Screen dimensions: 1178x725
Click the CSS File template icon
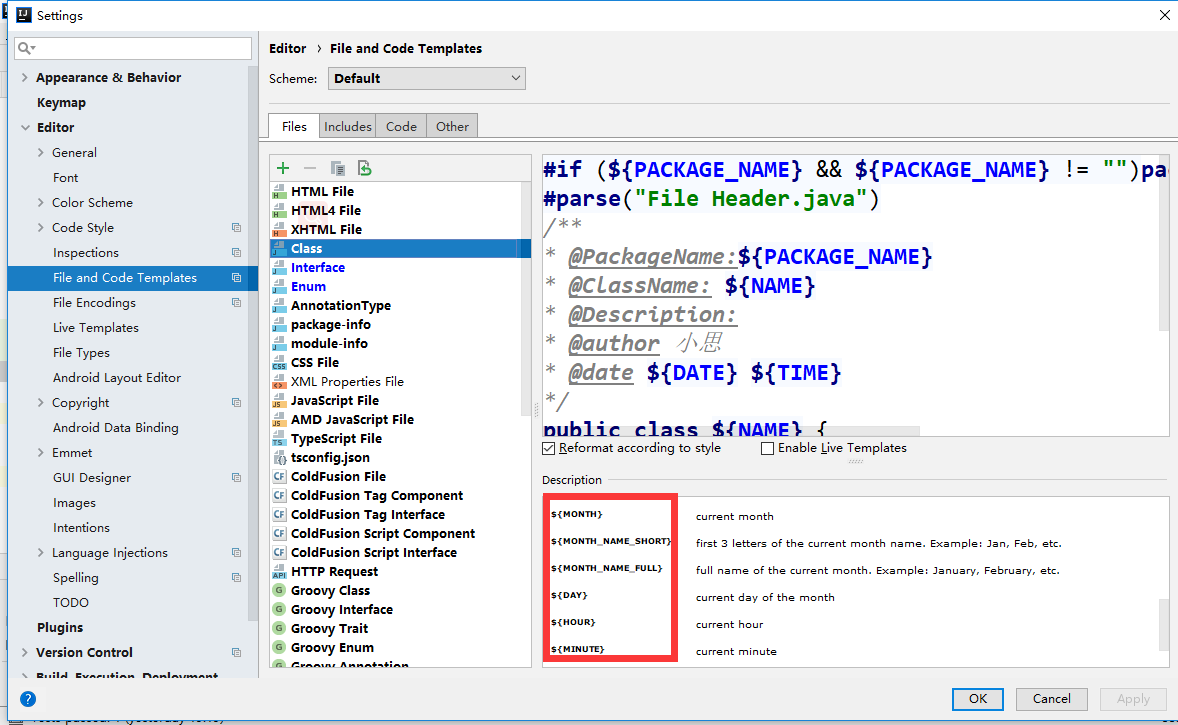tap(279, 363)
